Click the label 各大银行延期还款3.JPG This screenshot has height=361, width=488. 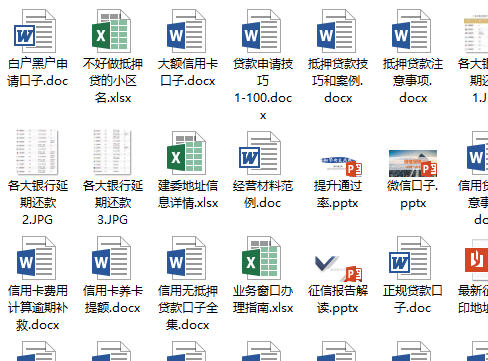[x=113, y=203]
